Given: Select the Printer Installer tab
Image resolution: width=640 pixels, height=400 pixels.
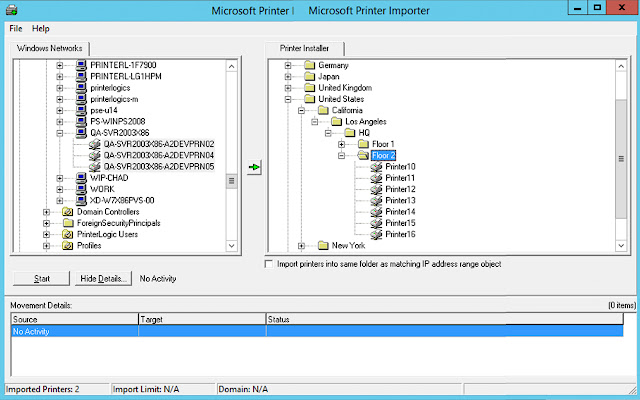Looking at the screenshot, I should (x=304, y=48).
